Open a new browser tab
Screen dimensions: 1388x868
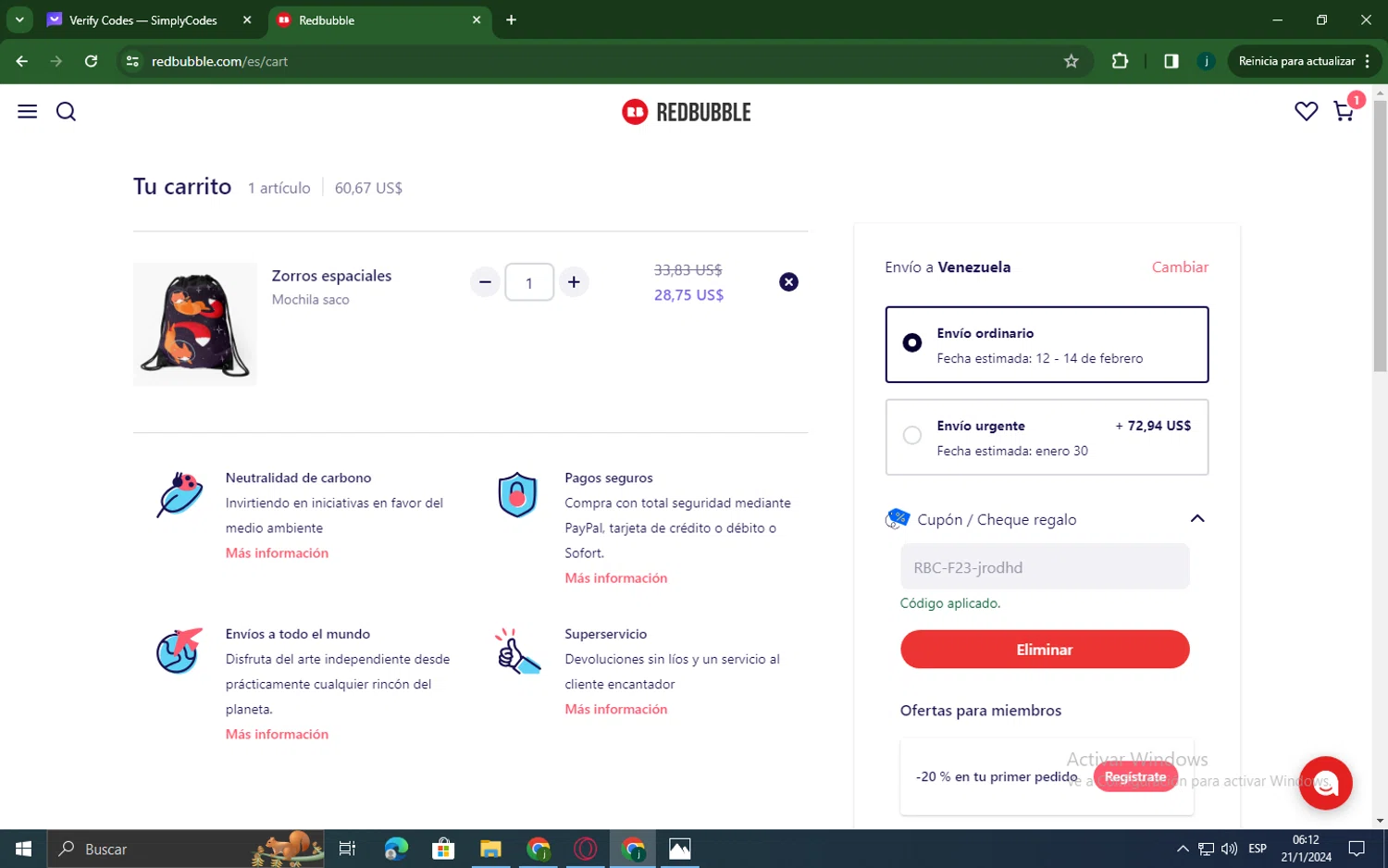511,20
